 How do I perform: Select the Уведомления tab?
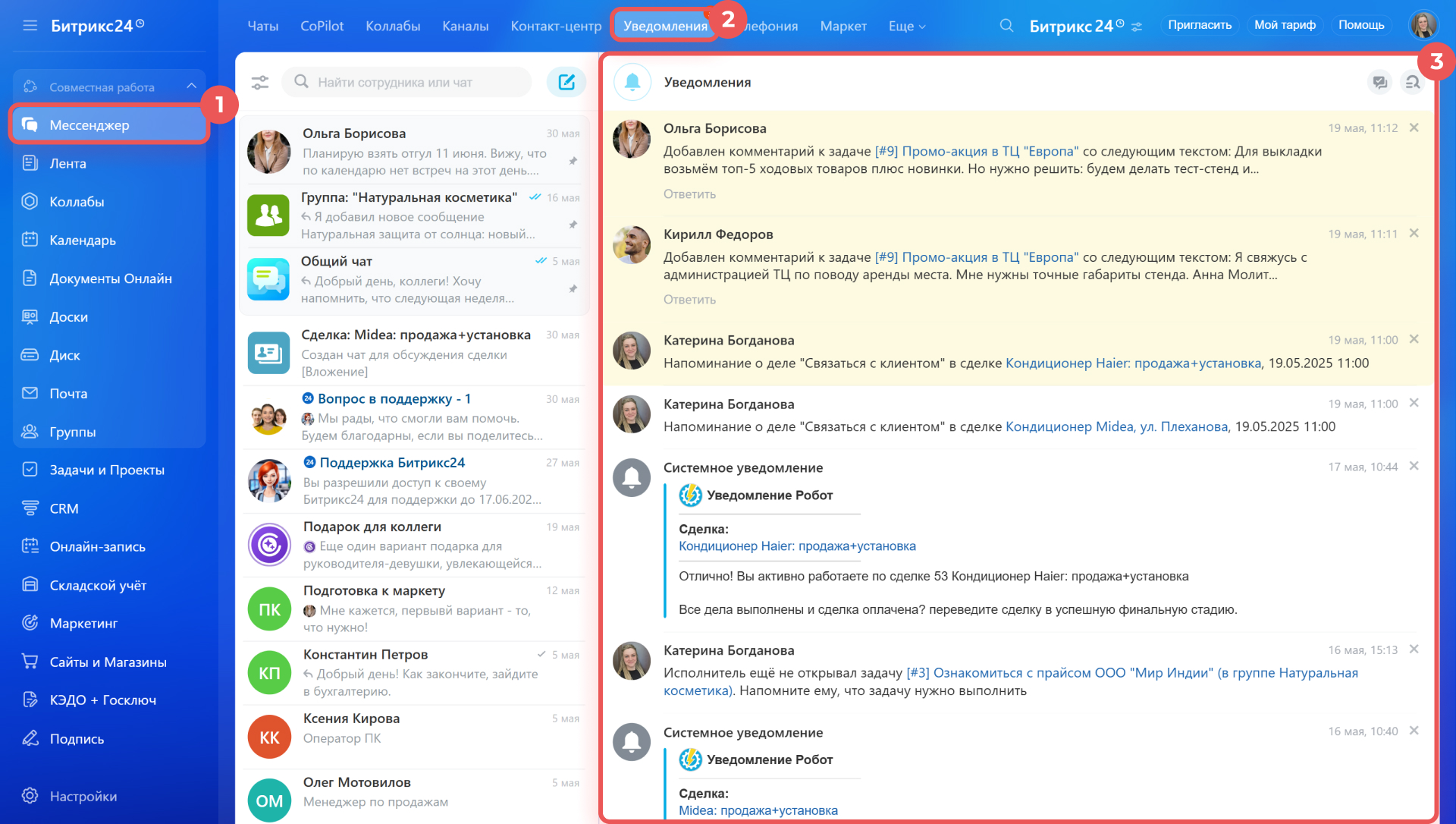pyautogui.click(x=665, y=26)
